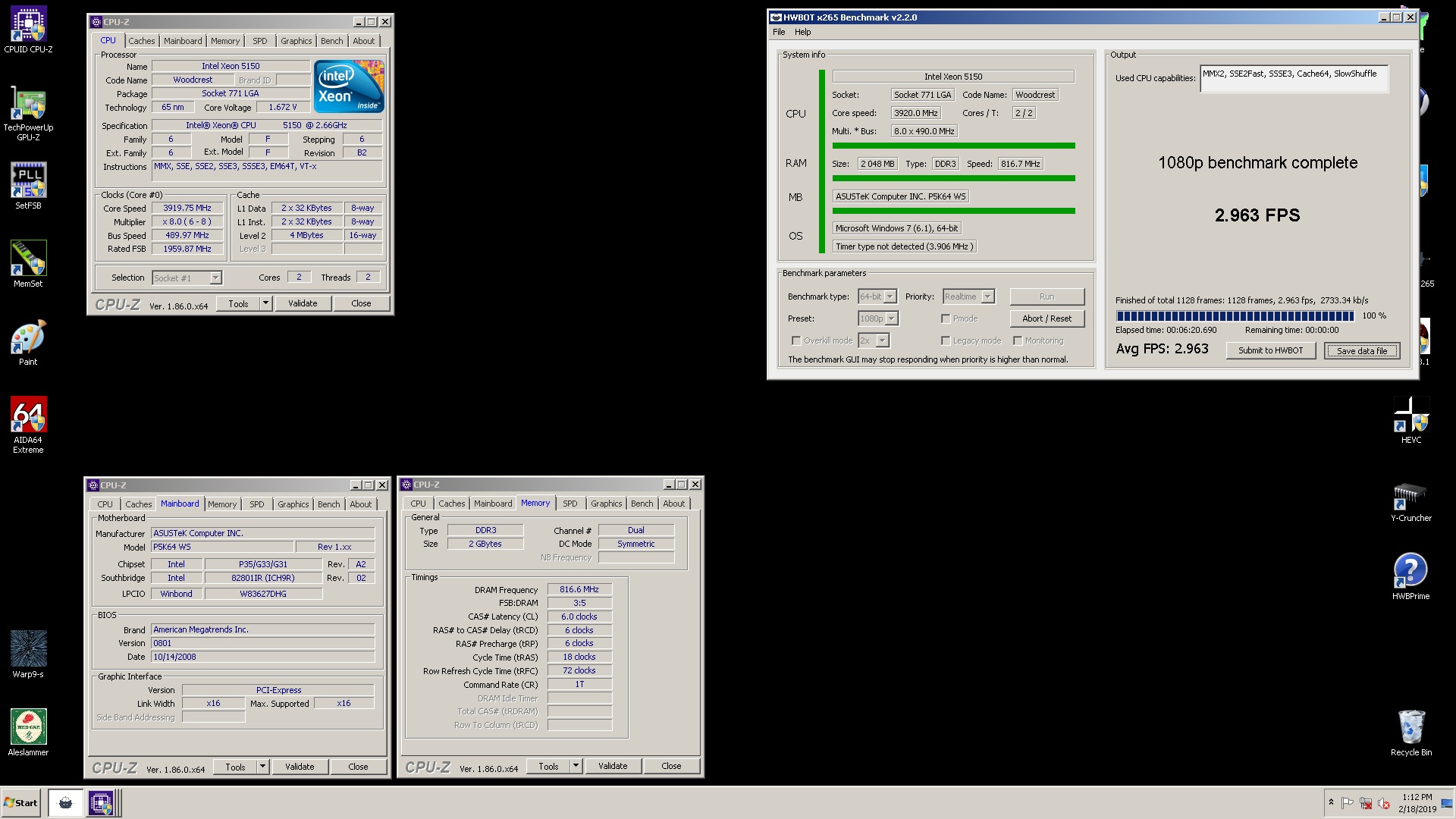Click the Core Voltage 1.672 V value

tap(282, 107)
